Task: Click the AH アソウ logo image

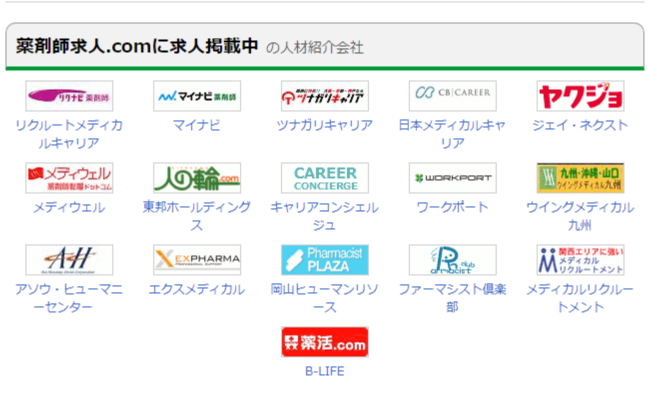Action: pos(69,260)
